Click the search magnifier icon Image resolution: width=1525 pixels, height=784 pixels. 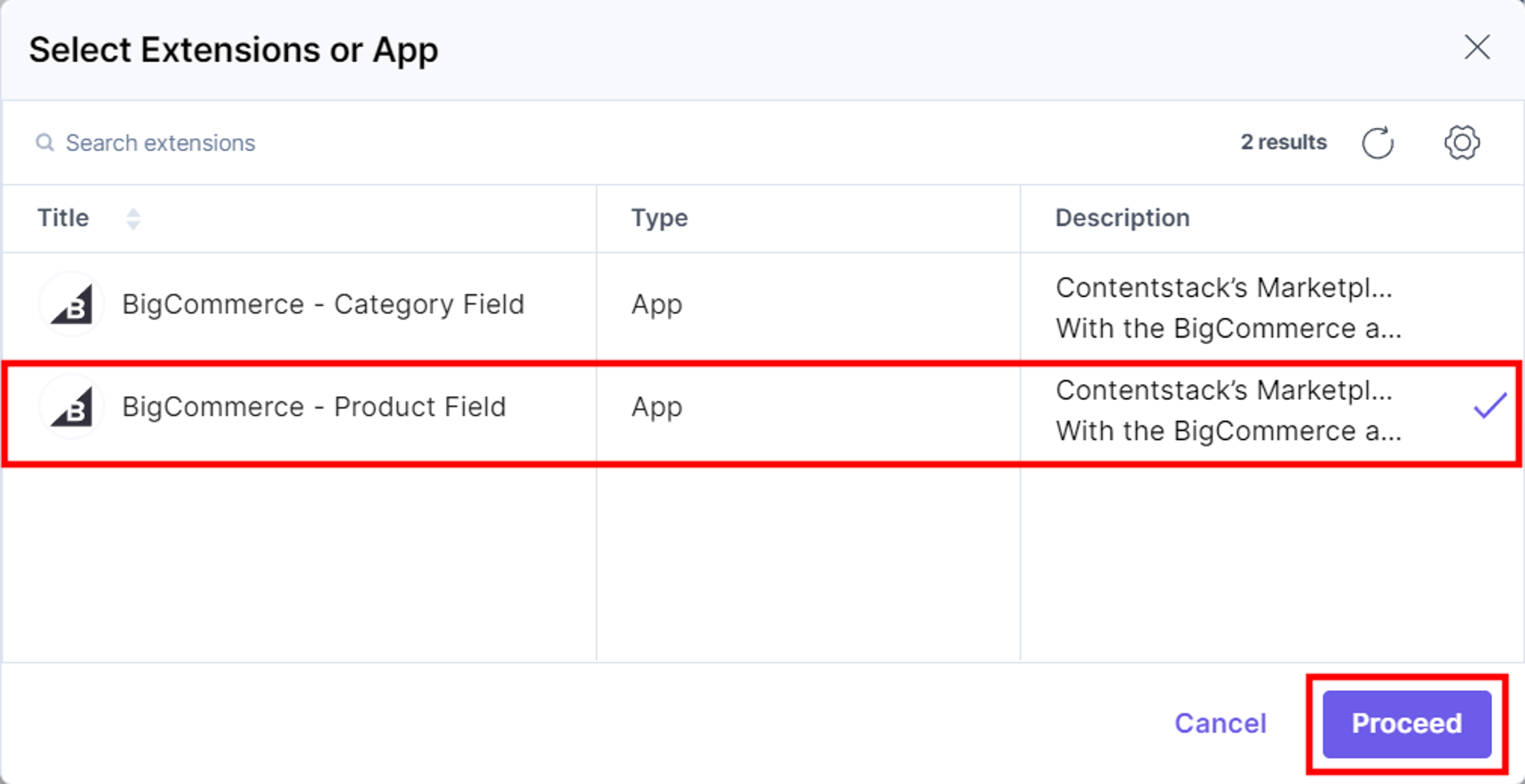pos(45,143)
